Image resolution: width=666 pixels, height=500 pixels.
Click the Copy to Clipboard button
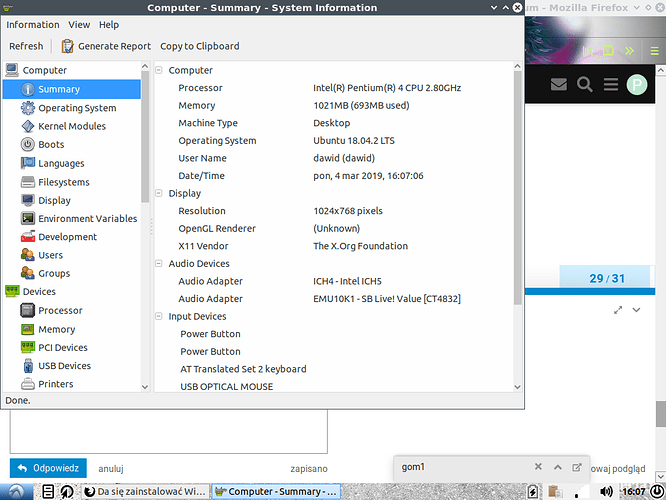(200, 46)
